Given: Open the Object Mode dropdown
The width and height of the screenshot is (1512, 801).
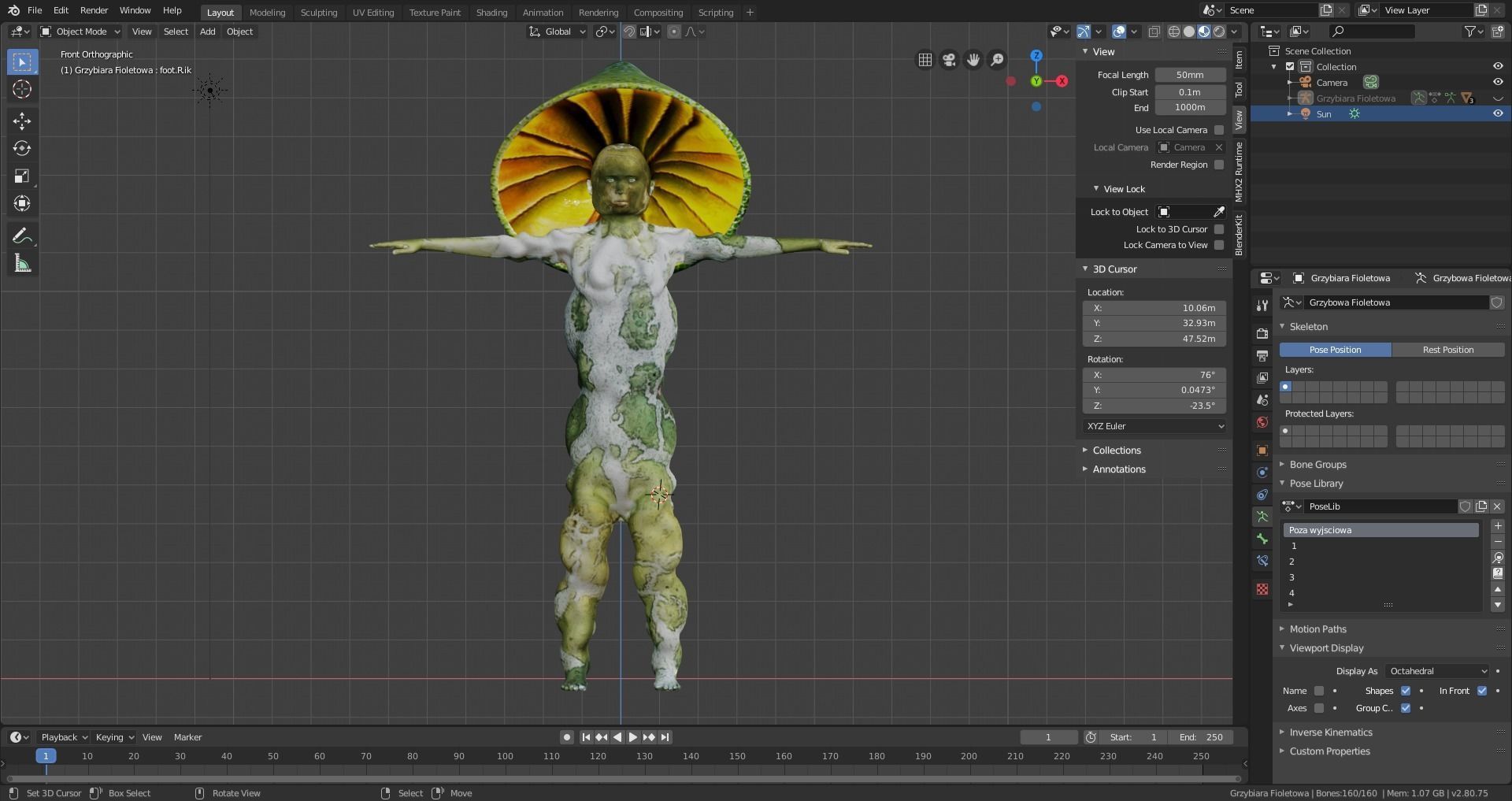Looking at the screenshot, I should 80,32.
